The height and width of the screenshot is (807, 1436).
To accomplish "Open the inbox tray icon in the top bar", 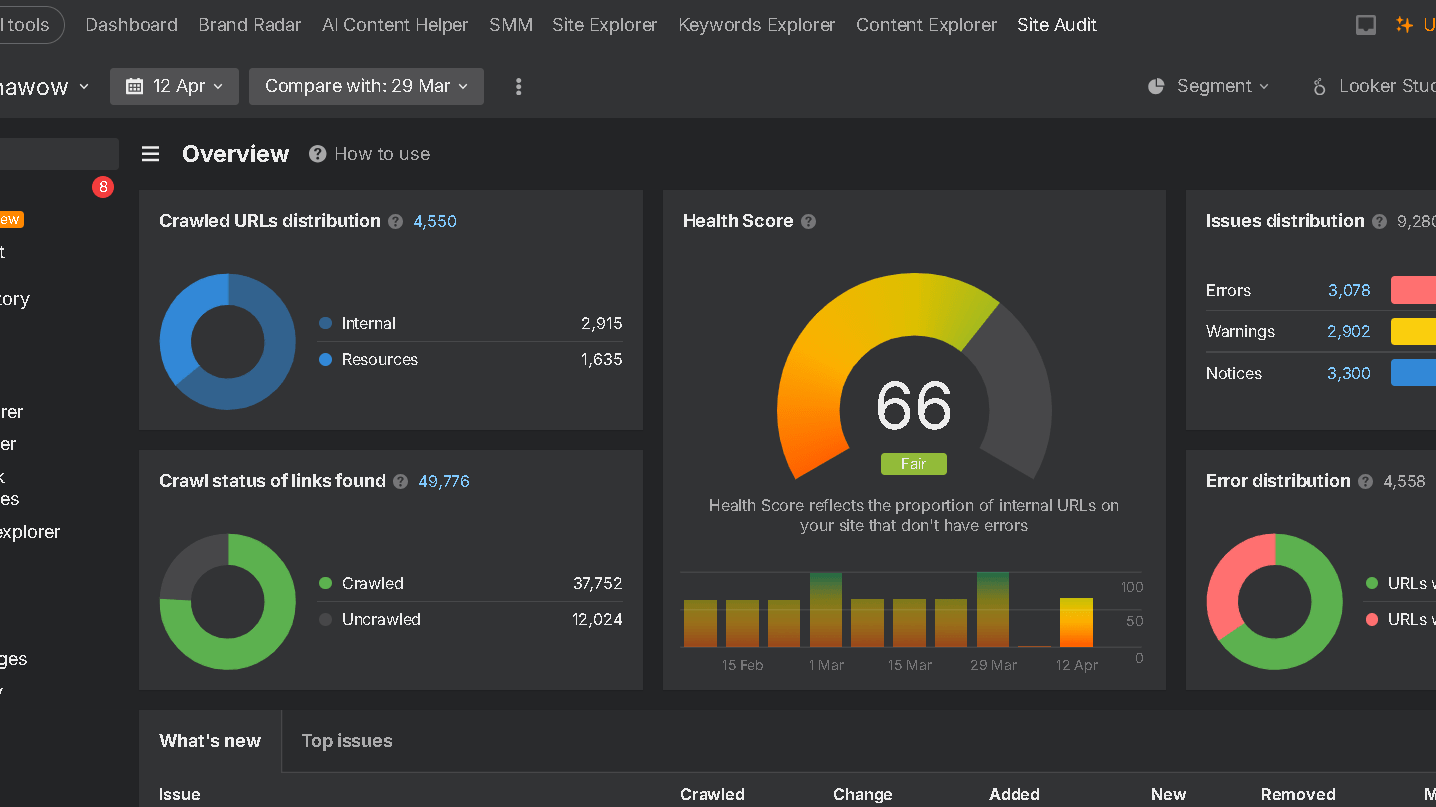I will (x=1365, y=24).
